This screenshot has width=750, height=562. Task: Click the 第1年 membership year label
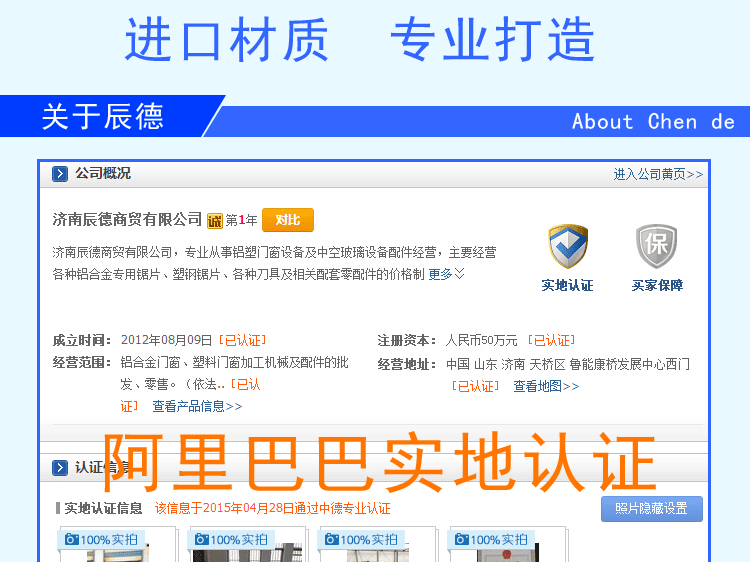click(242, 220)
